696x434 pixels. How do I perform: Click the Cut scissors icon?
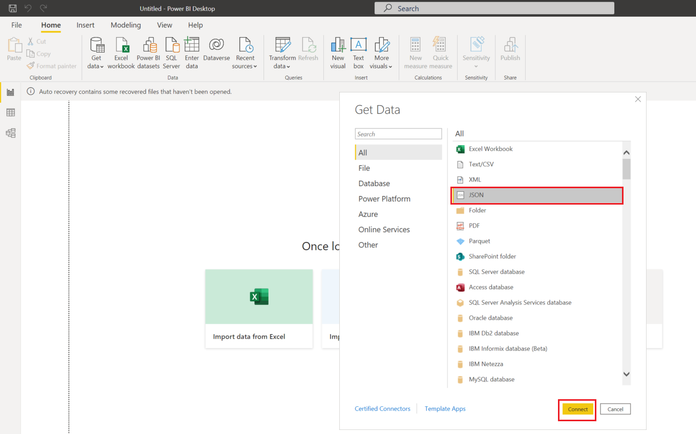coord(31,41)
